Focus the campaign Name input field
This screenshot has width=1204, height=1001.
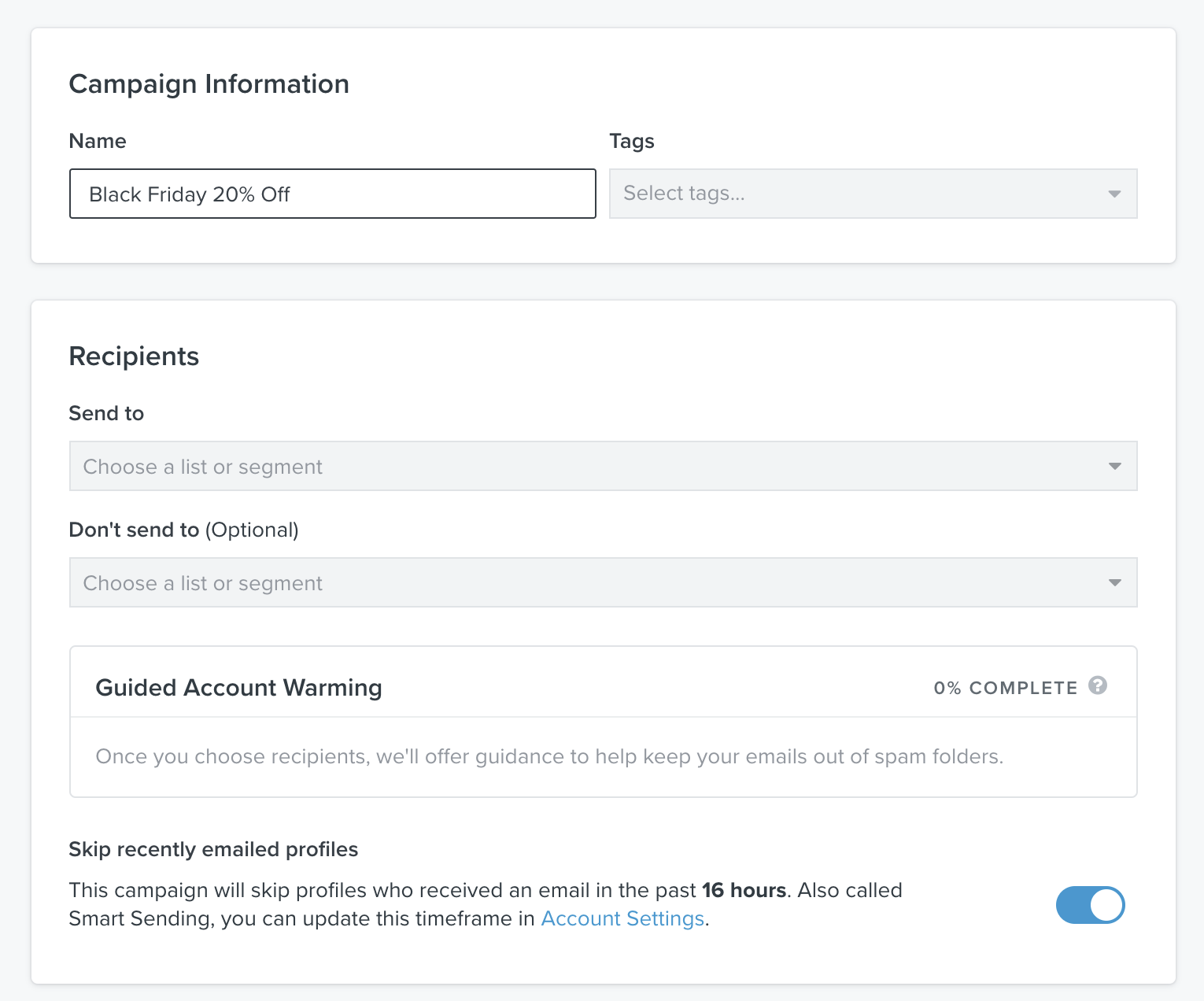pos(332,194)
